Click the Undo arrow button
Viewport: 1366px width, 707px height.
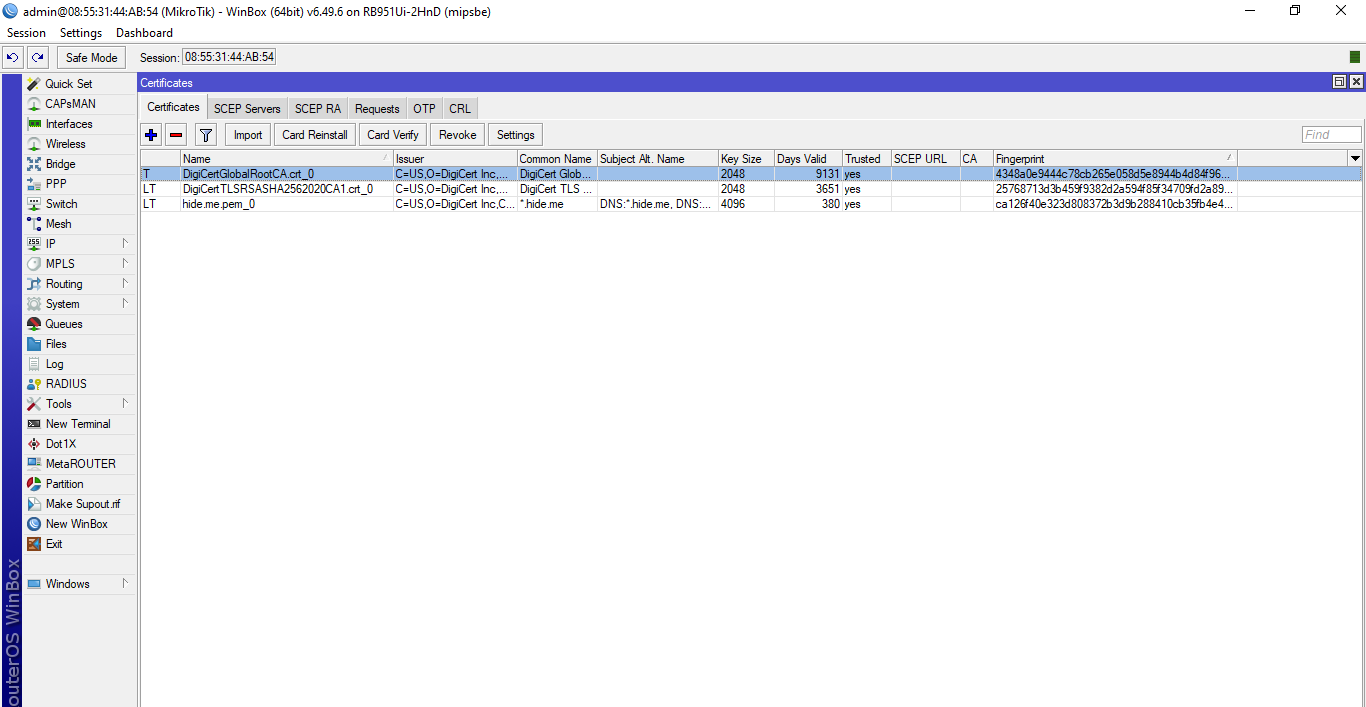tap(13, 57)
